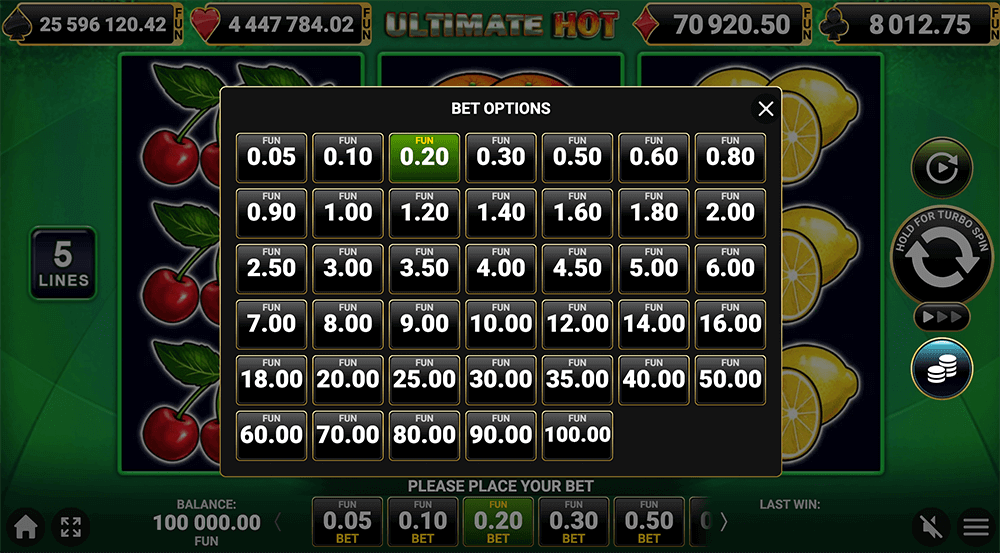Choose the 40.00 bet value
This screenshot has width=1000, height=553.
click(654, 380)
